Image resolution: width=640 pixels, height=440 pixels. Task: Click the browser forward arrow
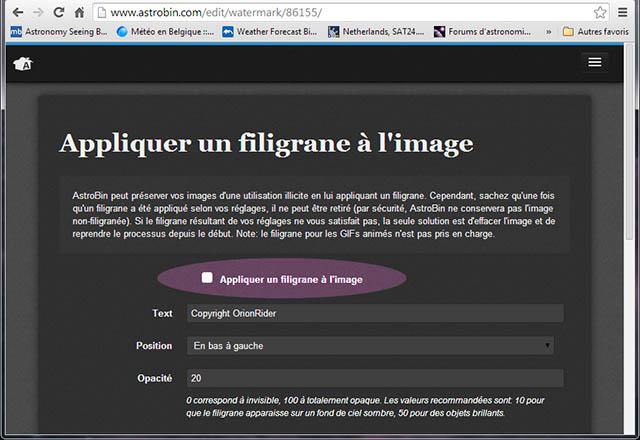38,13
